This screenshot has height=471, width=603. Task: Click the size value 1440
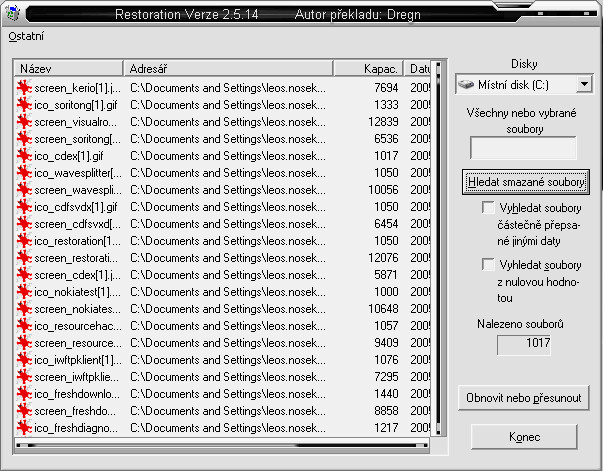tap(386, 393)
